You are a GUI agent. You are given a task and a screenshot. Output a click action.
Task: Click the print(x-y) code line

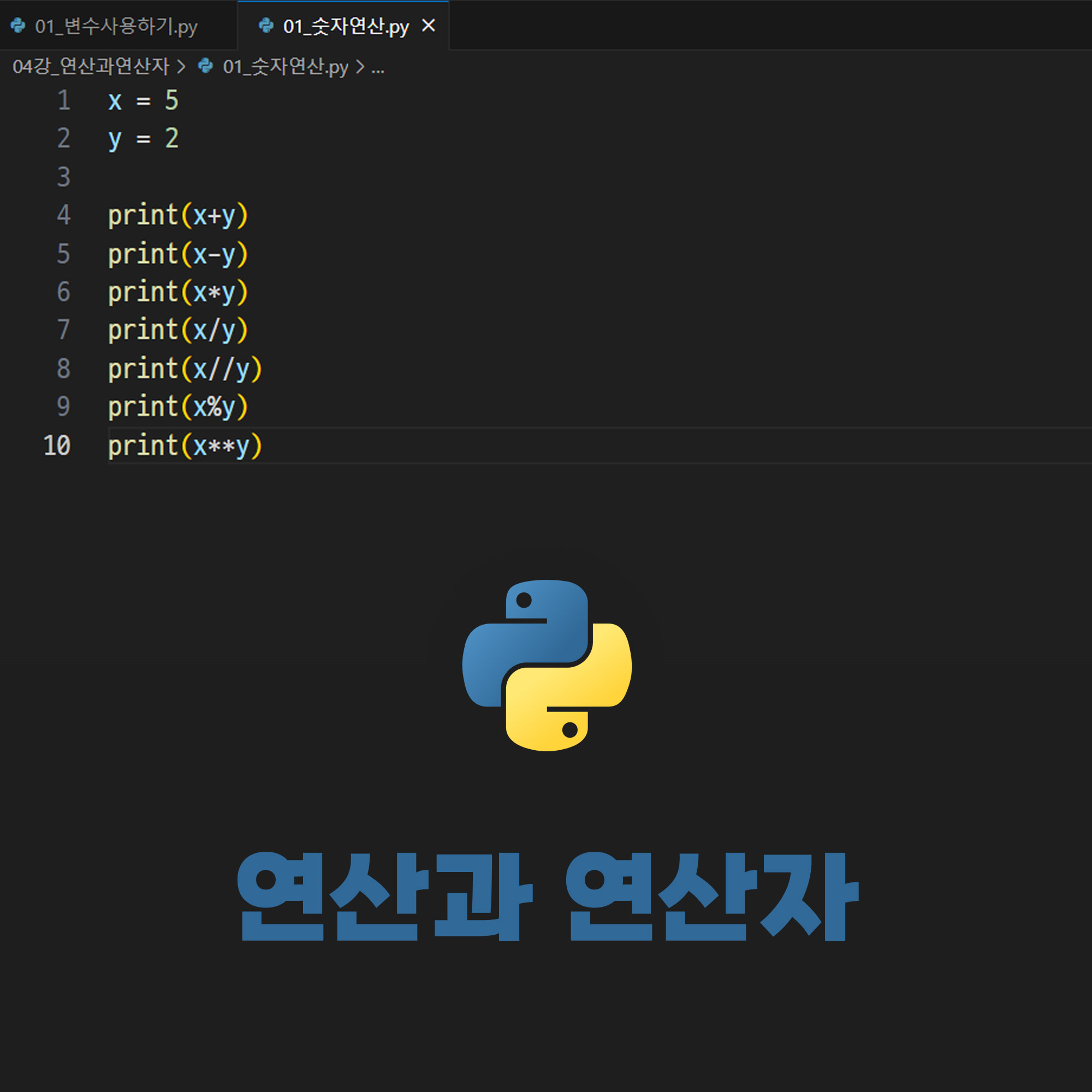[178, 254]
